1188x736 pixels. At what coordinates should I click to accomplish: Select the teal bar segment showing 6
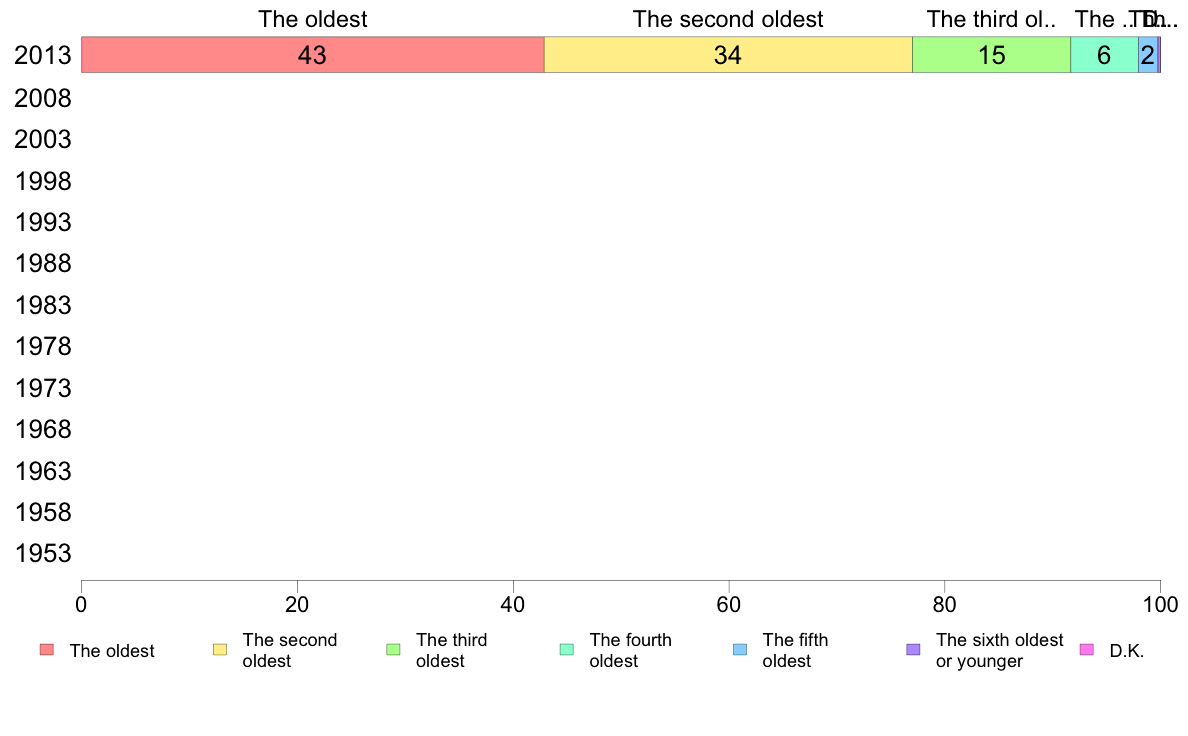point(1104,55)
